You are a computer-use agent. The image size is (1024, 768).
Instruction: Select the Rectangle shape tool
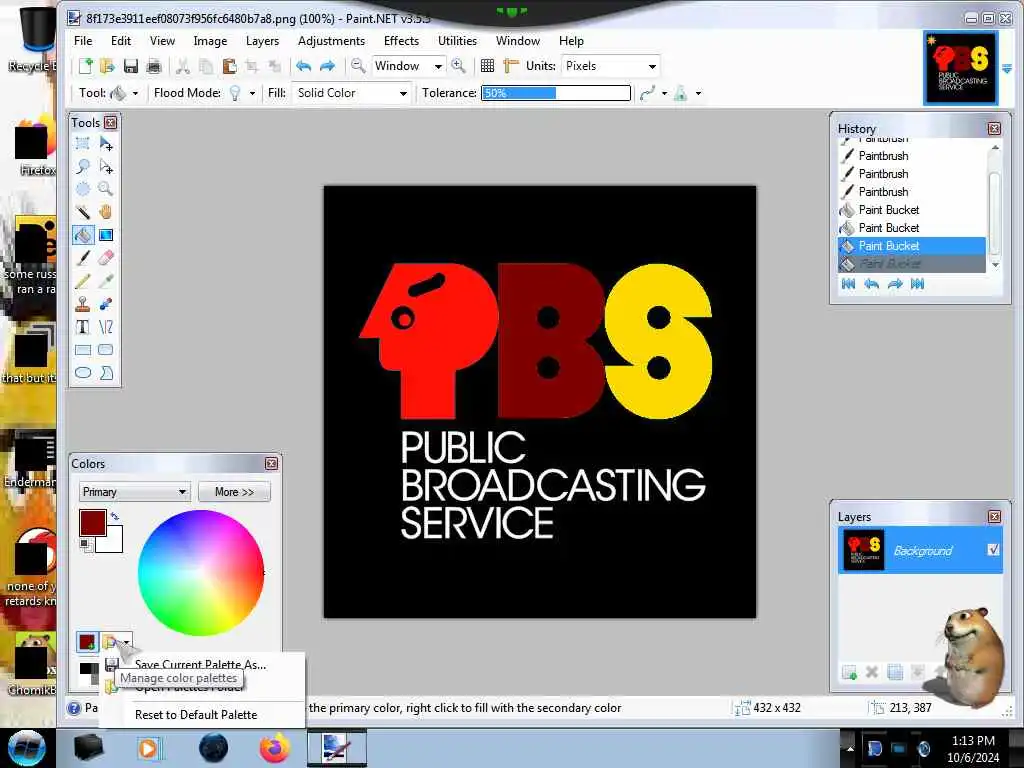click(83, 350)
